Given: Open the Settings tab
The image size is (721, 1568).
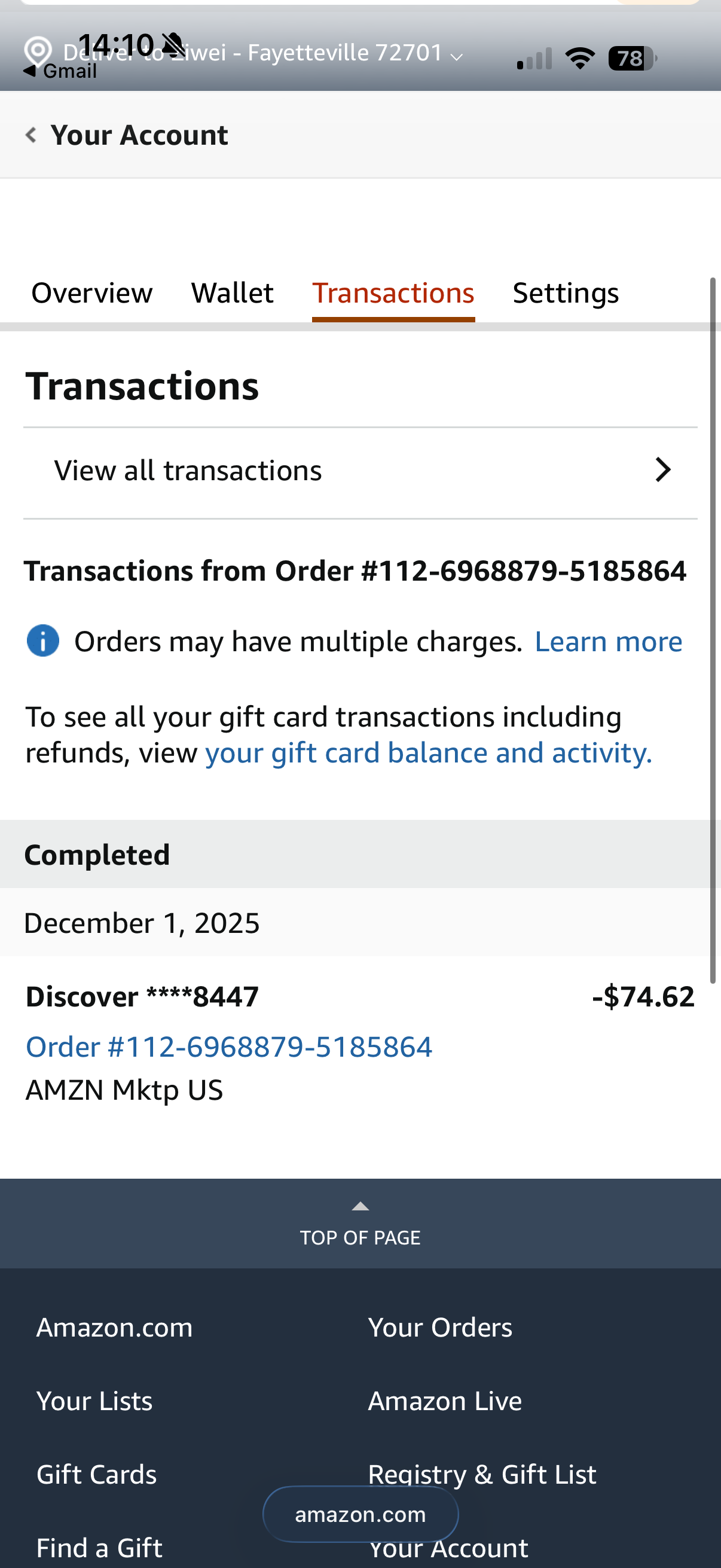Looking at the screenshot, I should coord(565,294).
